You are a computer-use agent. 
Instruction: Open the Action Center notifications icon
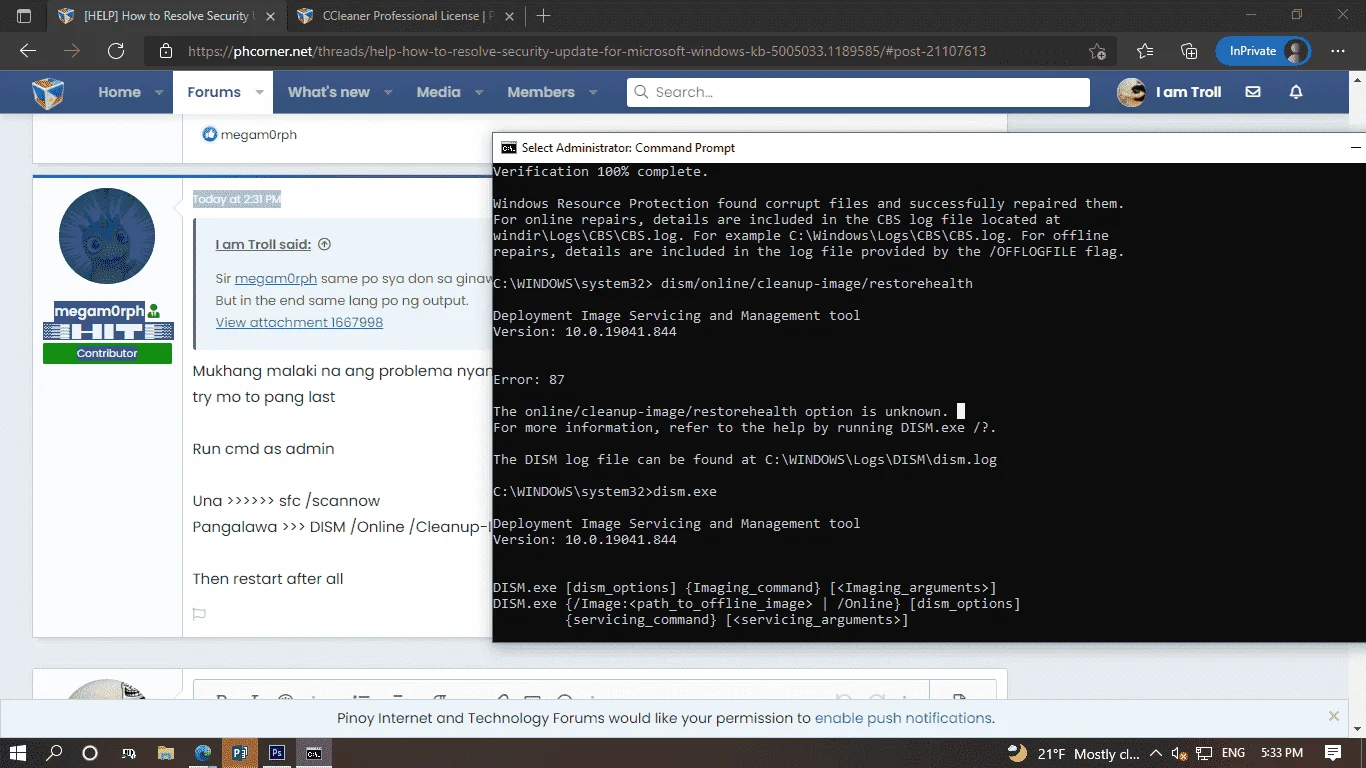click(1333, 753)
